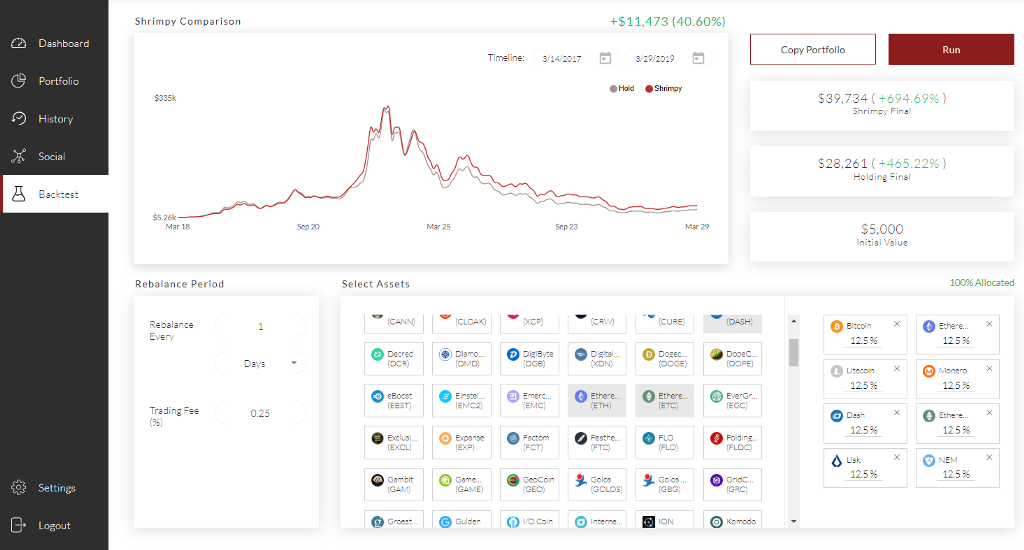The height and width of the screenshot is (550, 1024).
Task: Select the Expanse (EXP) asset
Action: click(462, 442)
